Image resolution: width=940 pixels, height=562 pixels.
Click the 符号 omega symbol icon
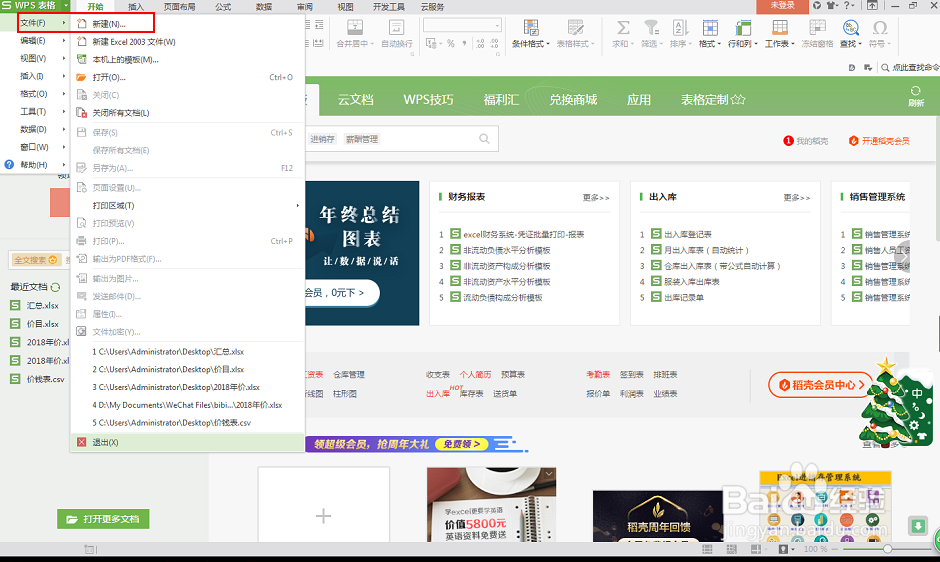pos(880,28)
